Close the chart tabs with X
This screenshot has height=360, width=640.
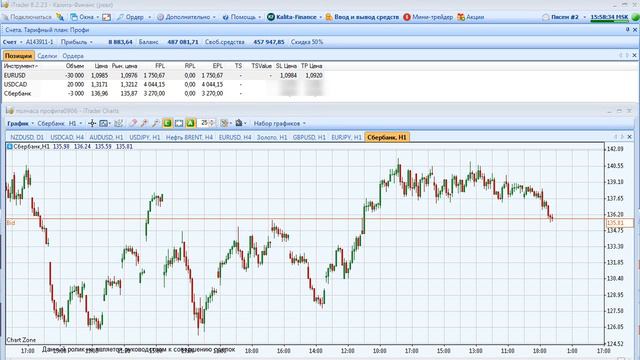629,137
